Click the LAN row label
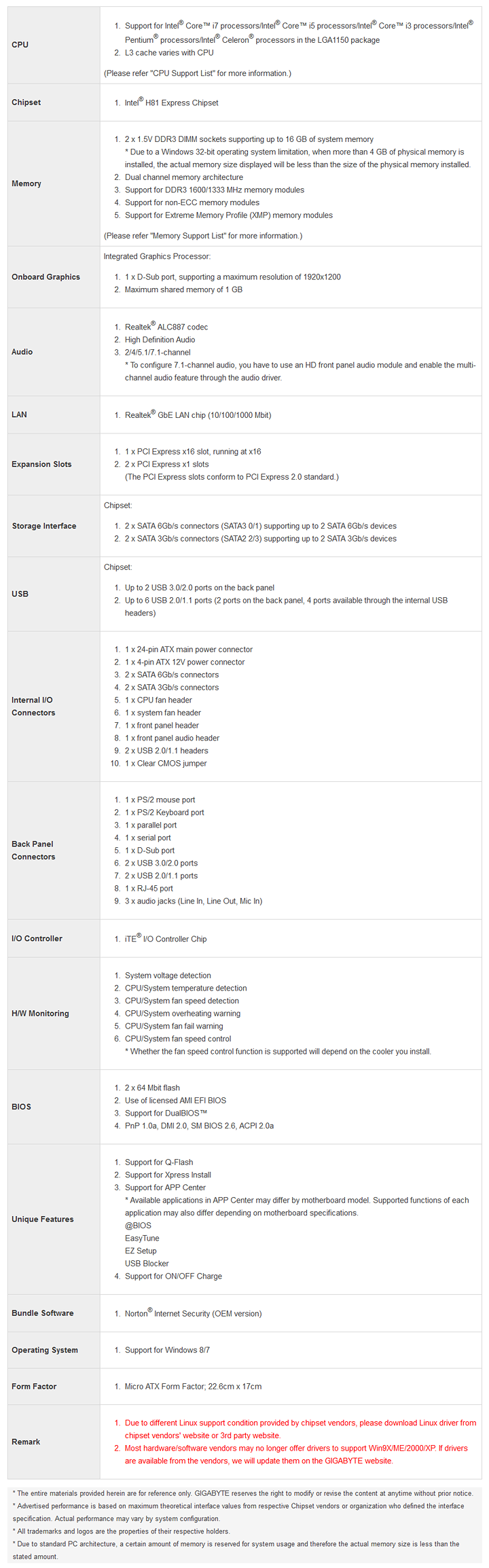 tap(20, 415)
